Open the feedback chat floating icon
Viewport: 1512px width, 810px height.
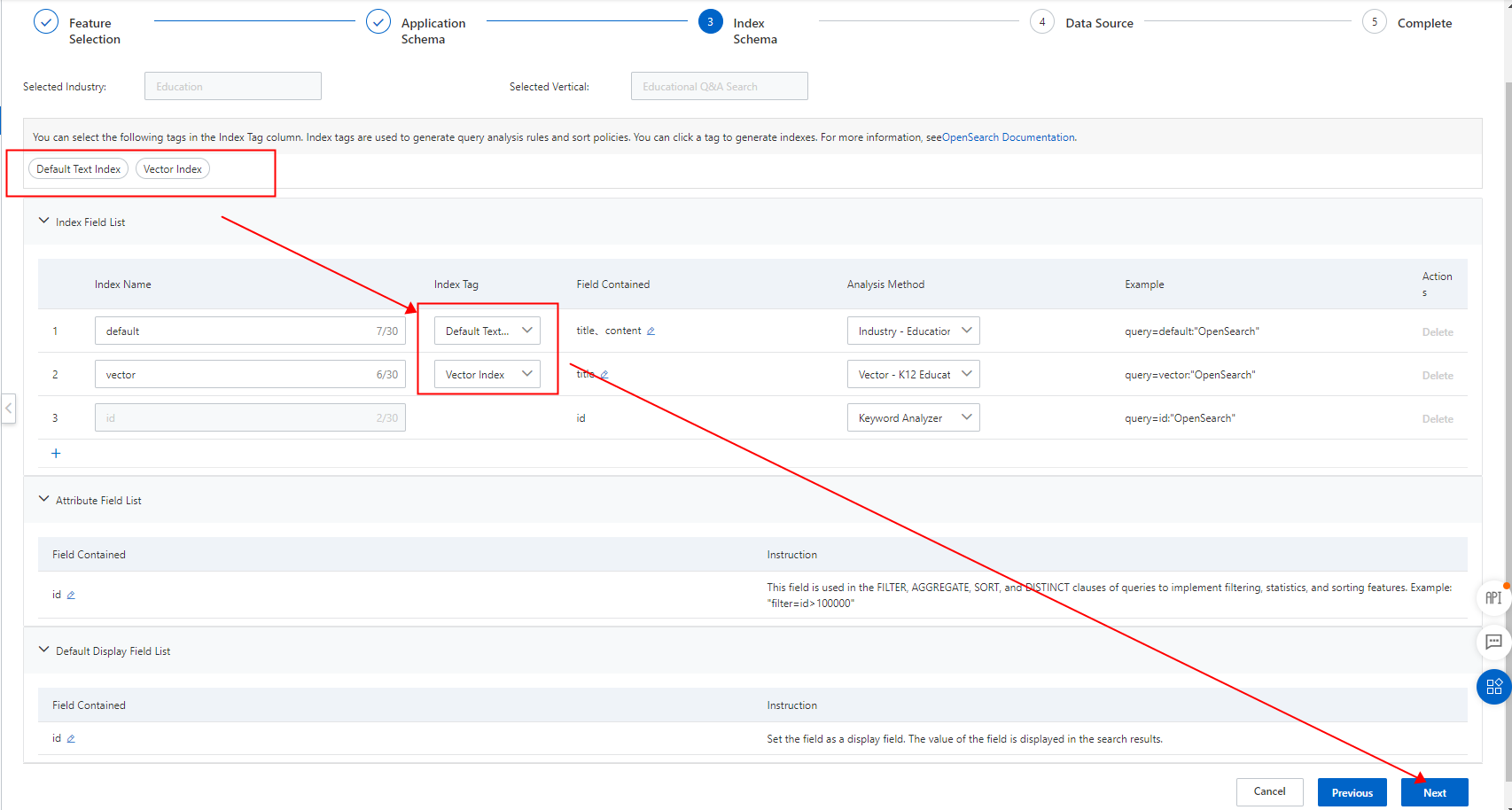point(1493,643)
